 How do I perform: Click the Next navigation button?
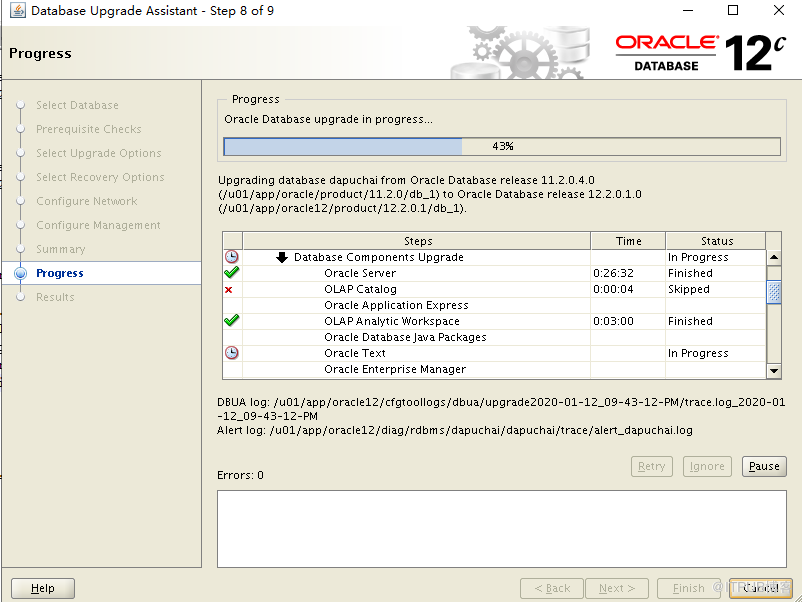pos(617,588)
